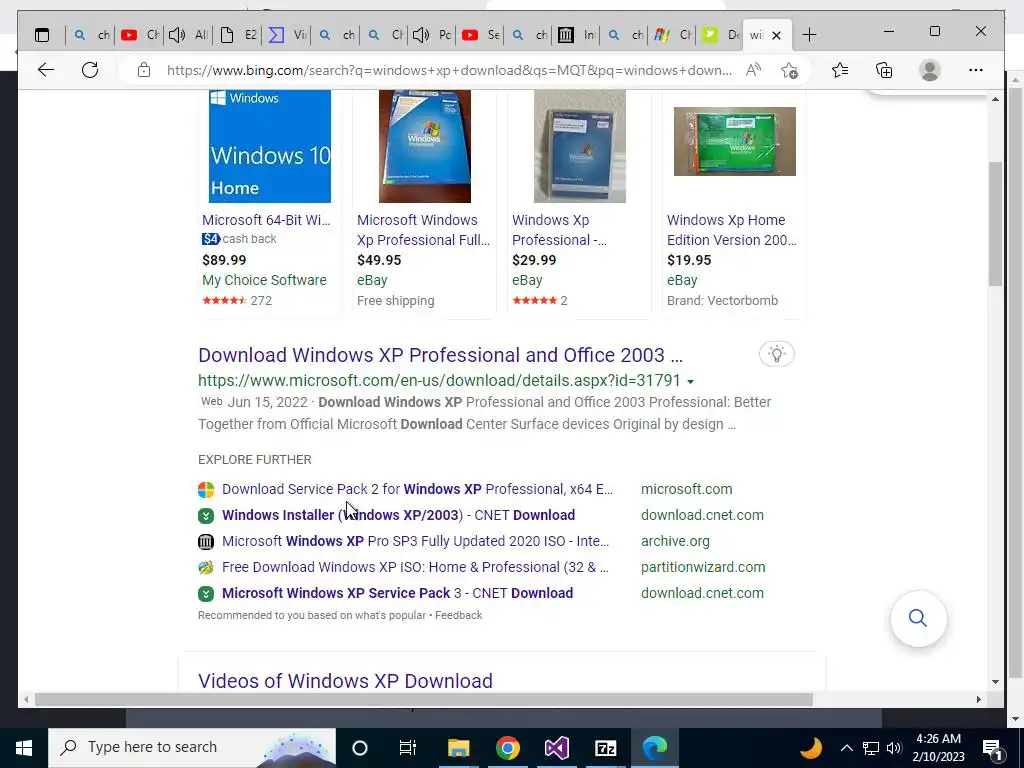Switch to the Internet Archive 'In' tab

(577, 35)
